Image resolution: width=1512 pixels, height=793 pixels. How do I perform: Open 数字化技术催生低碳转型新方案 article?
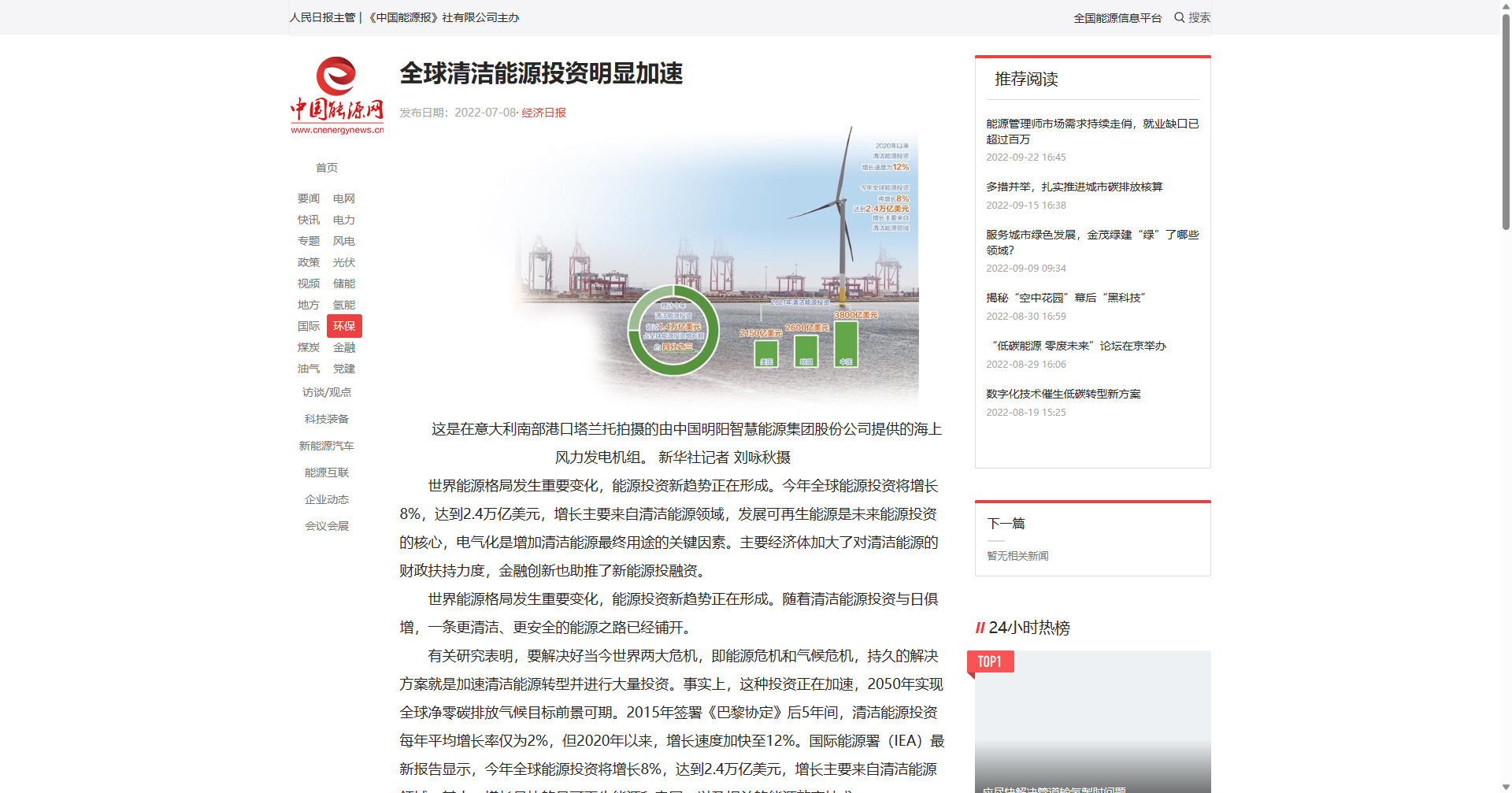(x=1063, y=394)
